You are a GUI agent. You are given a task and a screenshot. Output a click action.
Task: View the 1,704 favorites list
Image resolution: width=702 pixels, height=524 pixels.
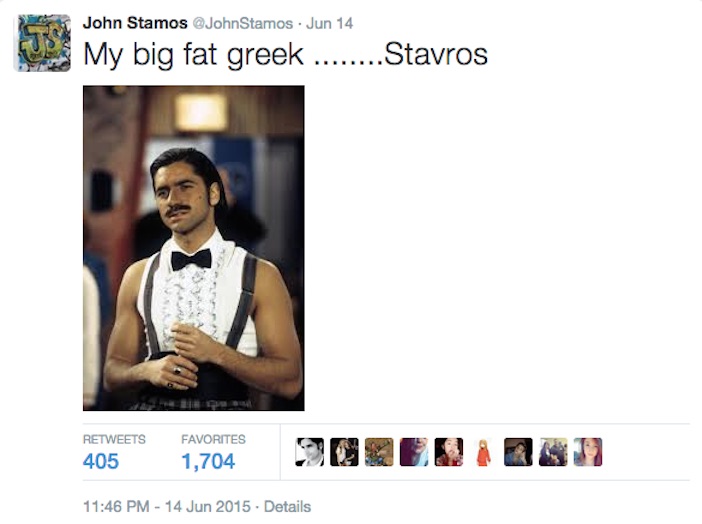click(x=208, y=461)
